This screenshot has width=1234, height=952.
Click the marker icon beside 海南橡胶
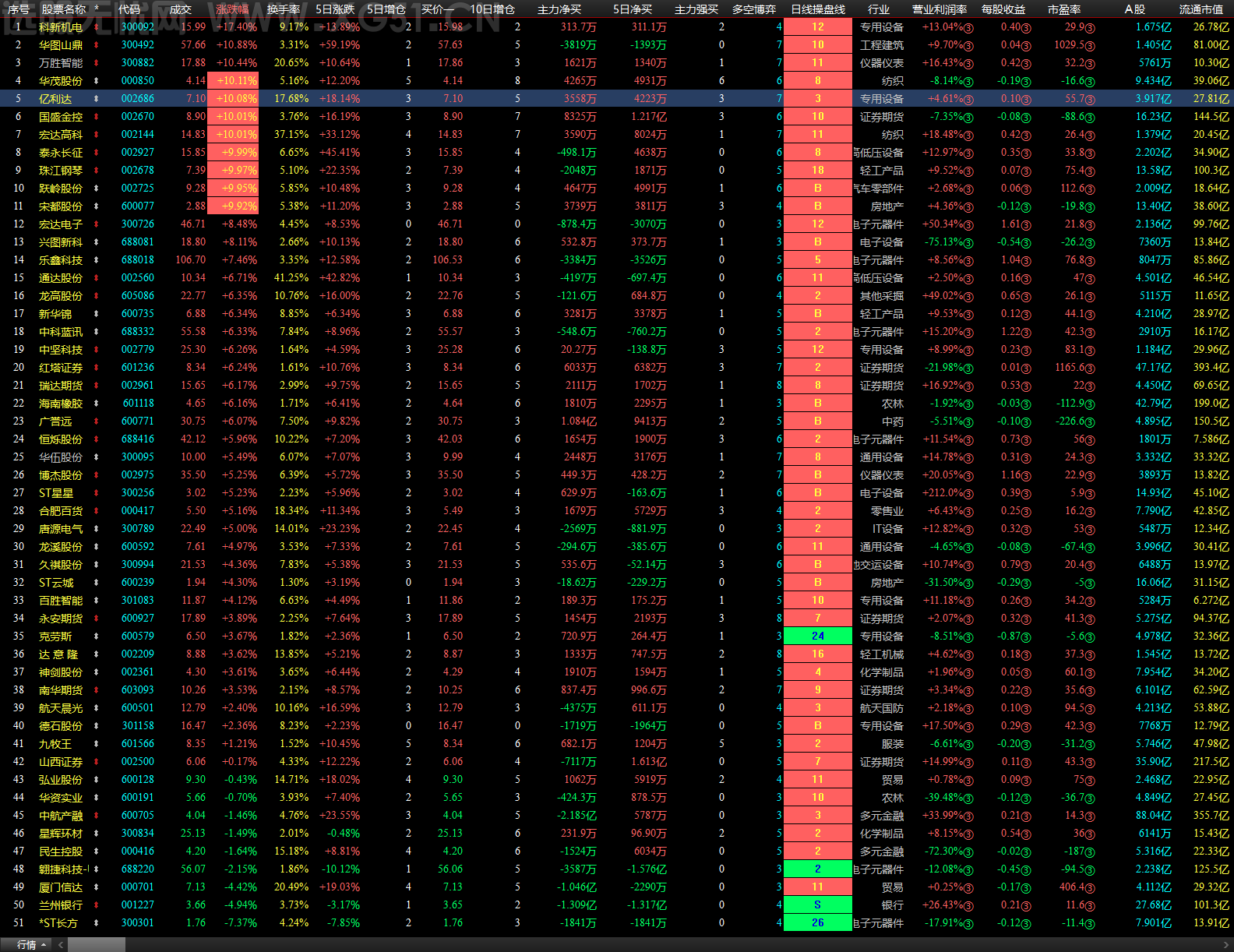pyautogui.click(x=96, y=404)
